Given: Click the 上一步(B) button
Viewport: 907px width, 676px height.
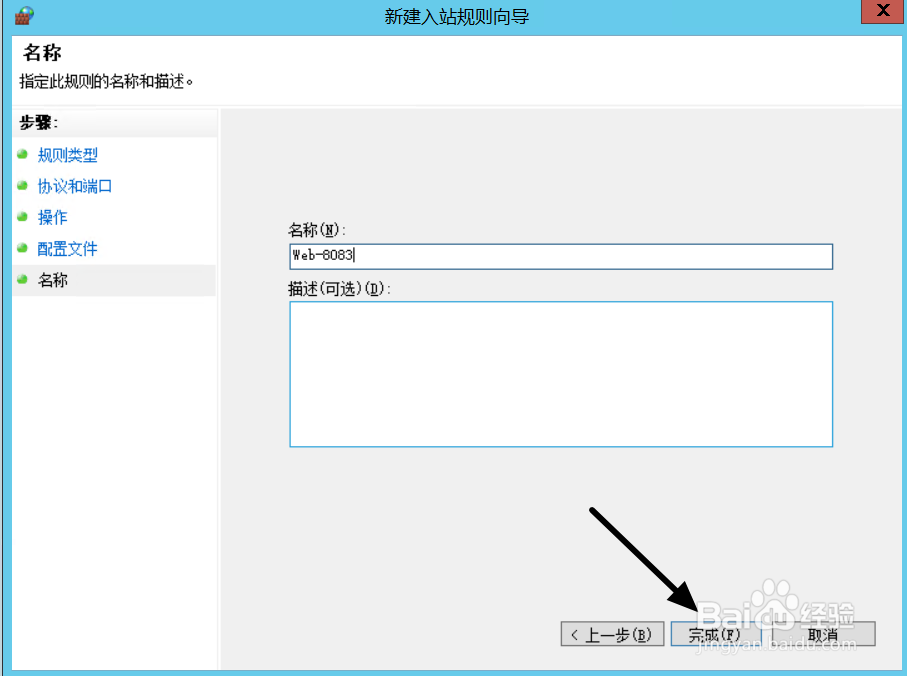Looking at the screenshot, I should 612,634.
